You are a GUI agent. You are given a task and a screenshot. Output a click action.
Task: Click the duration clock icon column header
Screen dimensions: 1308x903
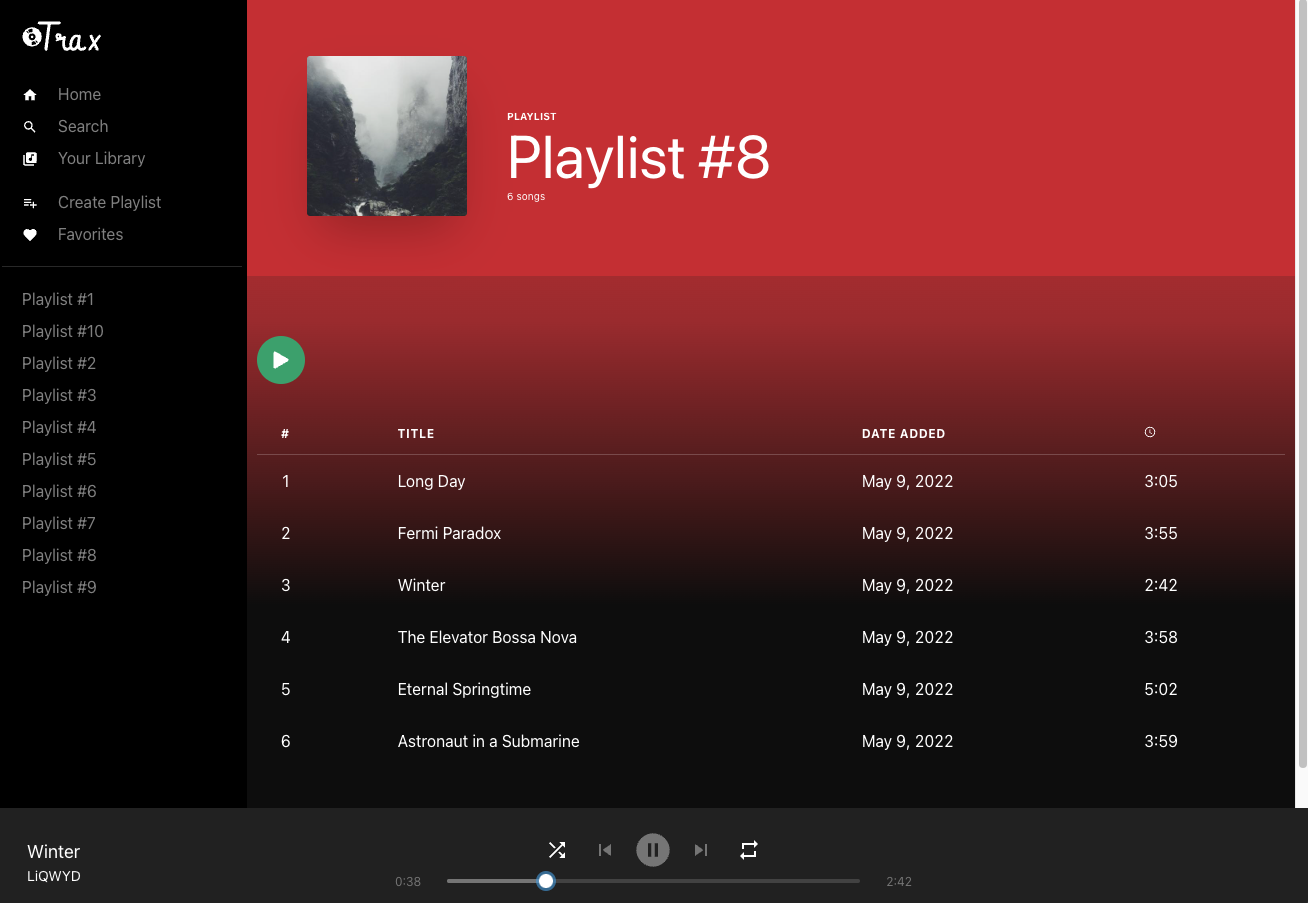click(x=1149, y=432)
